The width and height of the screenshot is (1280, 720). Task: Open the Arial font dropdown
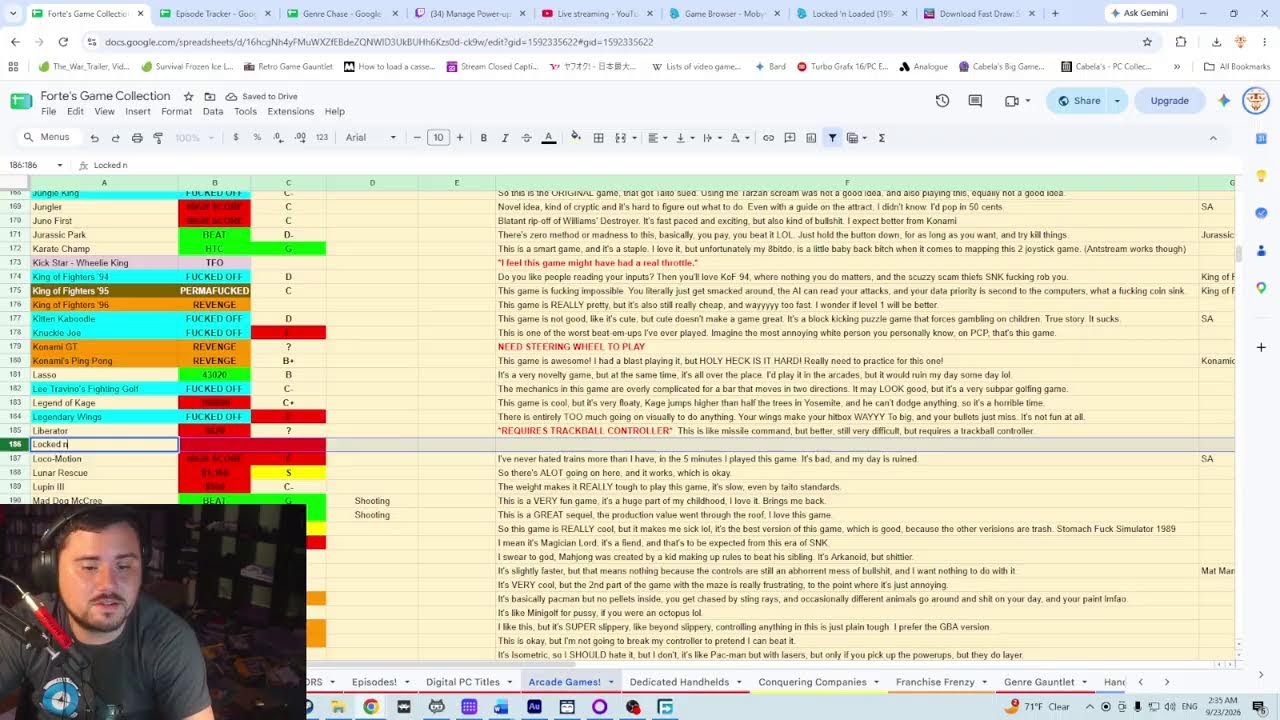(371, 138)
